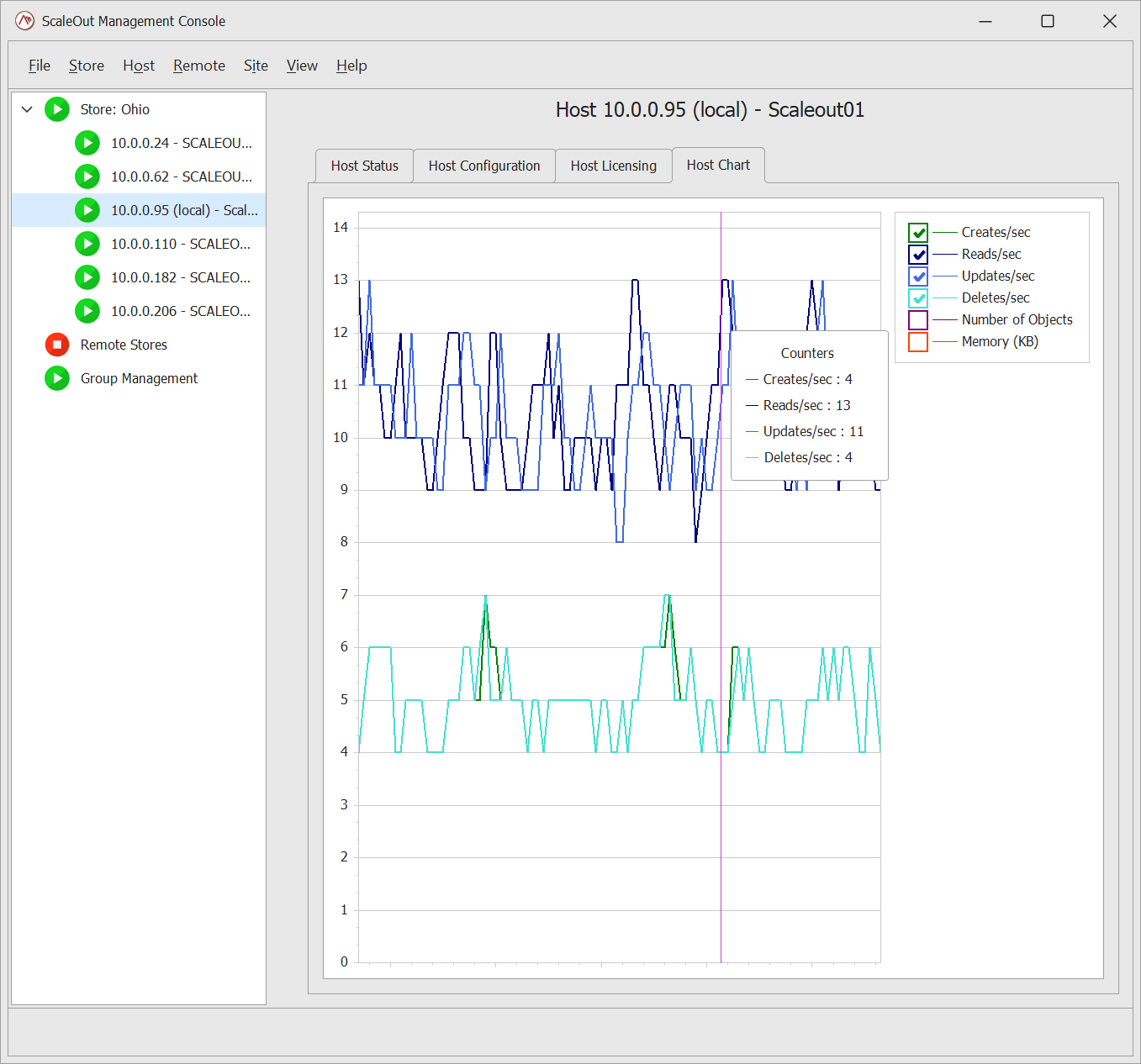
Task: Click the host title 'Host 10.0.0.95 (local) - Scaleout01'
Action: pyautogui.click(x=710, y=110)
